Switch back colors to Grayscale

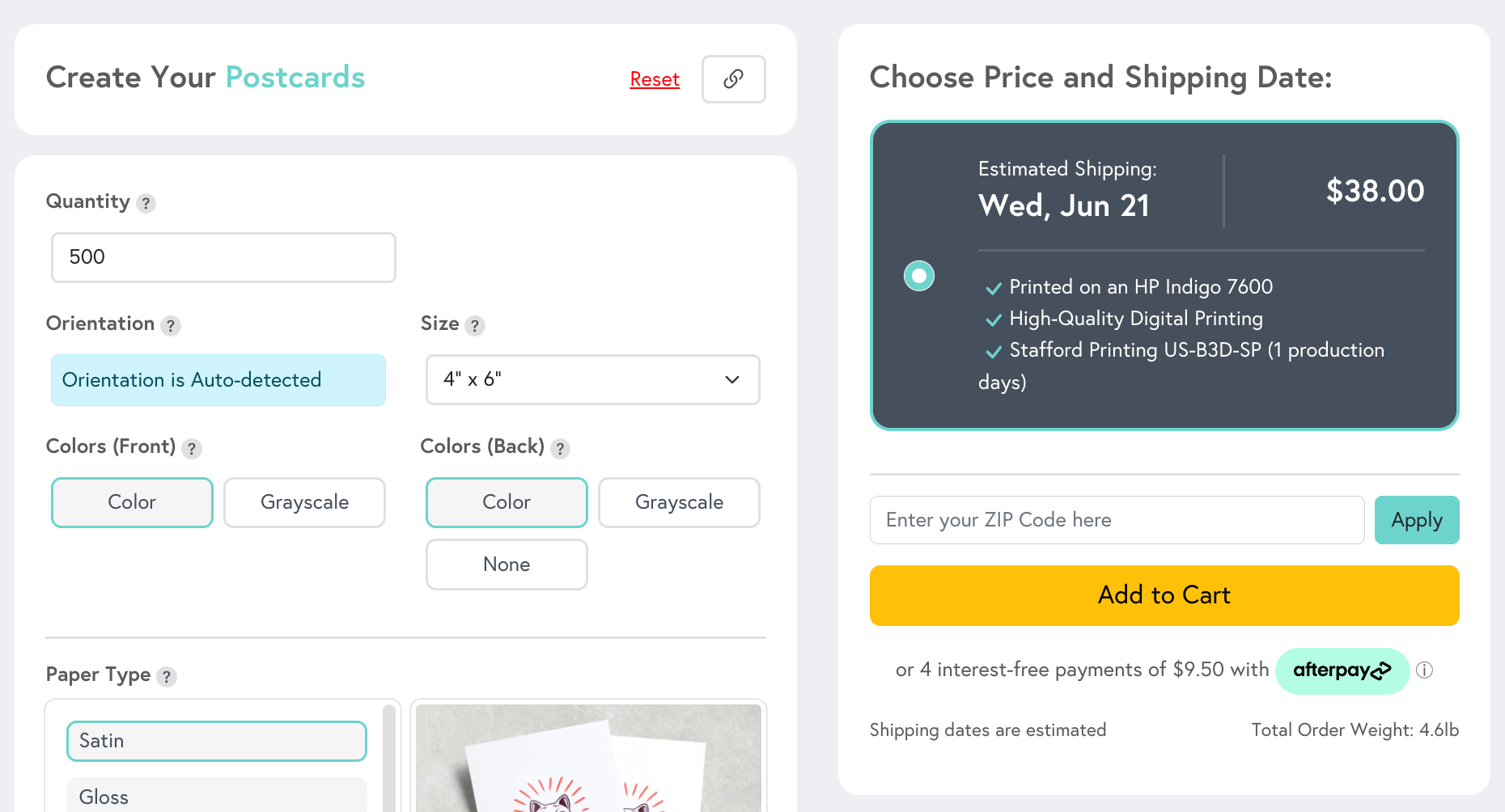(x=678, y=502)
